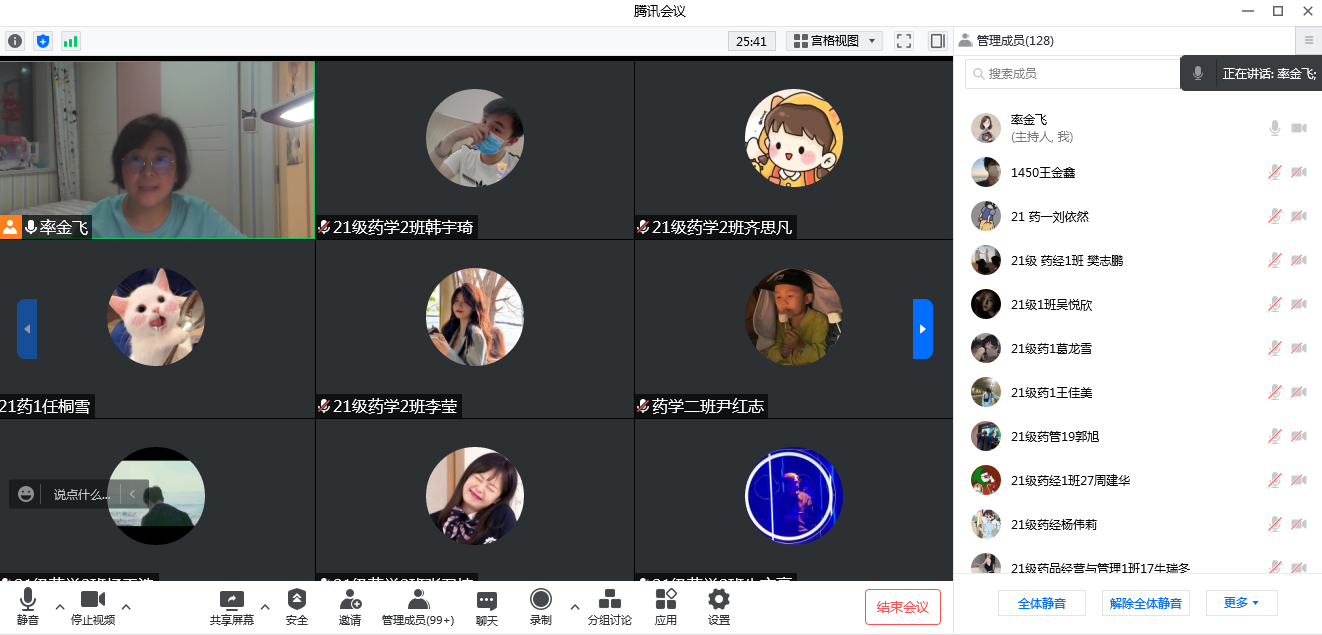The image size is (1322, 635).
Task: Go to the next page of videos
Action: tap(923, 329)
